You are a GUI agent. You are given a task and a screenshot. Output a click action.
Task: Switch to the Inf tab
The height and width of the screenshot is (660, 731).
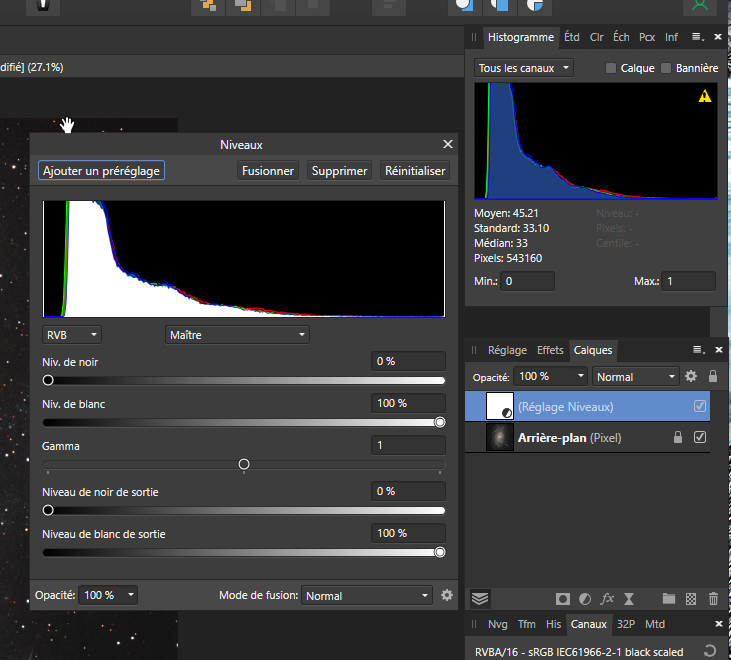pyautogui.click(x=671, y=37)
